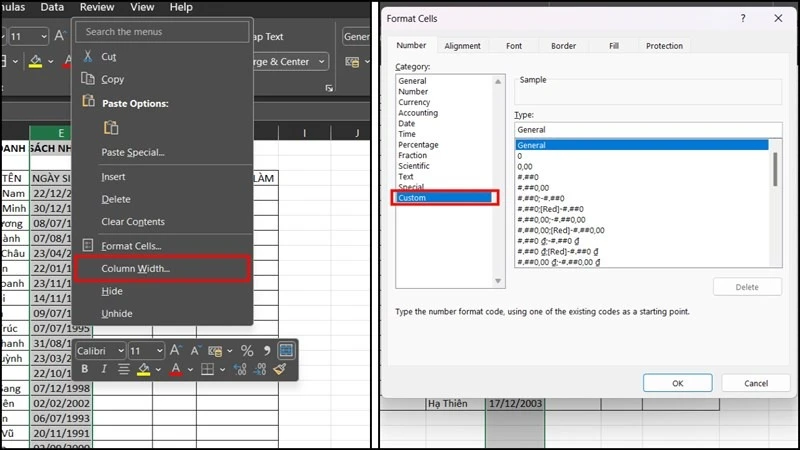Switch to the Alignment tab
Screen dimensions: 800x450
462,46
